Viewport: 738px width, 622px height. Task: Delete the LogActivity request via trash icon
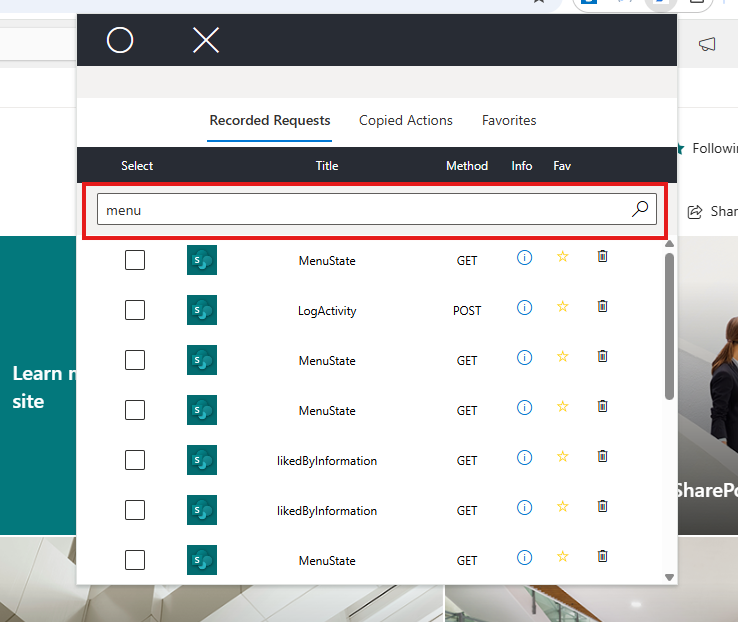[602, 307]
